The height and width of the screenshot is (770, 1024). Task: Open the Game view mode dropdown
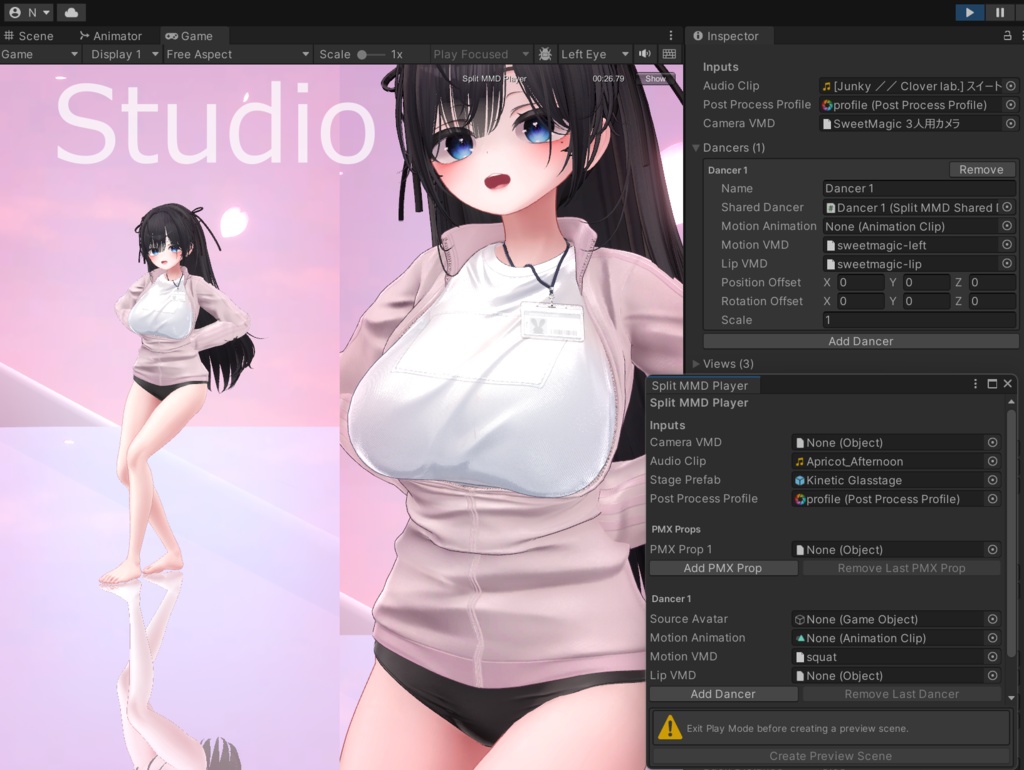[39, 54]
